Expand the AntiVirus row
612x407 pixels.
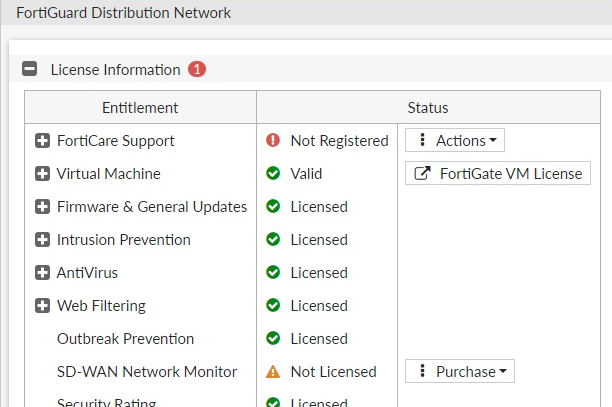point(42,273)
